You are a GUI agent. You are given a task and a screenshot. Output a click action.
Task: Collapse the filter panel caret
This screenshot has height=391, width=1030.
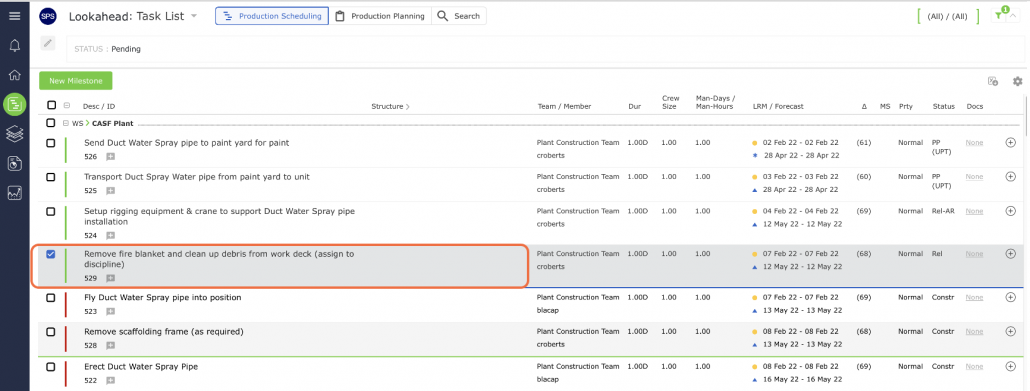click(x=1013, y=16)
